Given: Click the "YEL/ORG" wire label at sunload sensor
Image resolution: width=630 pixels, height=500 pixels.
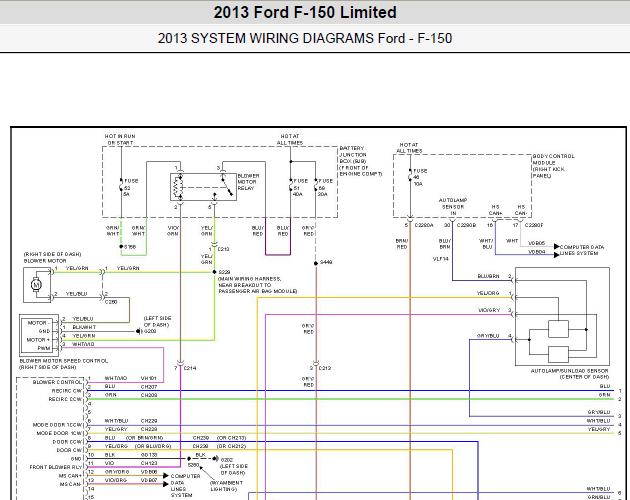Looking at the screenshot, I should (488, 293).
